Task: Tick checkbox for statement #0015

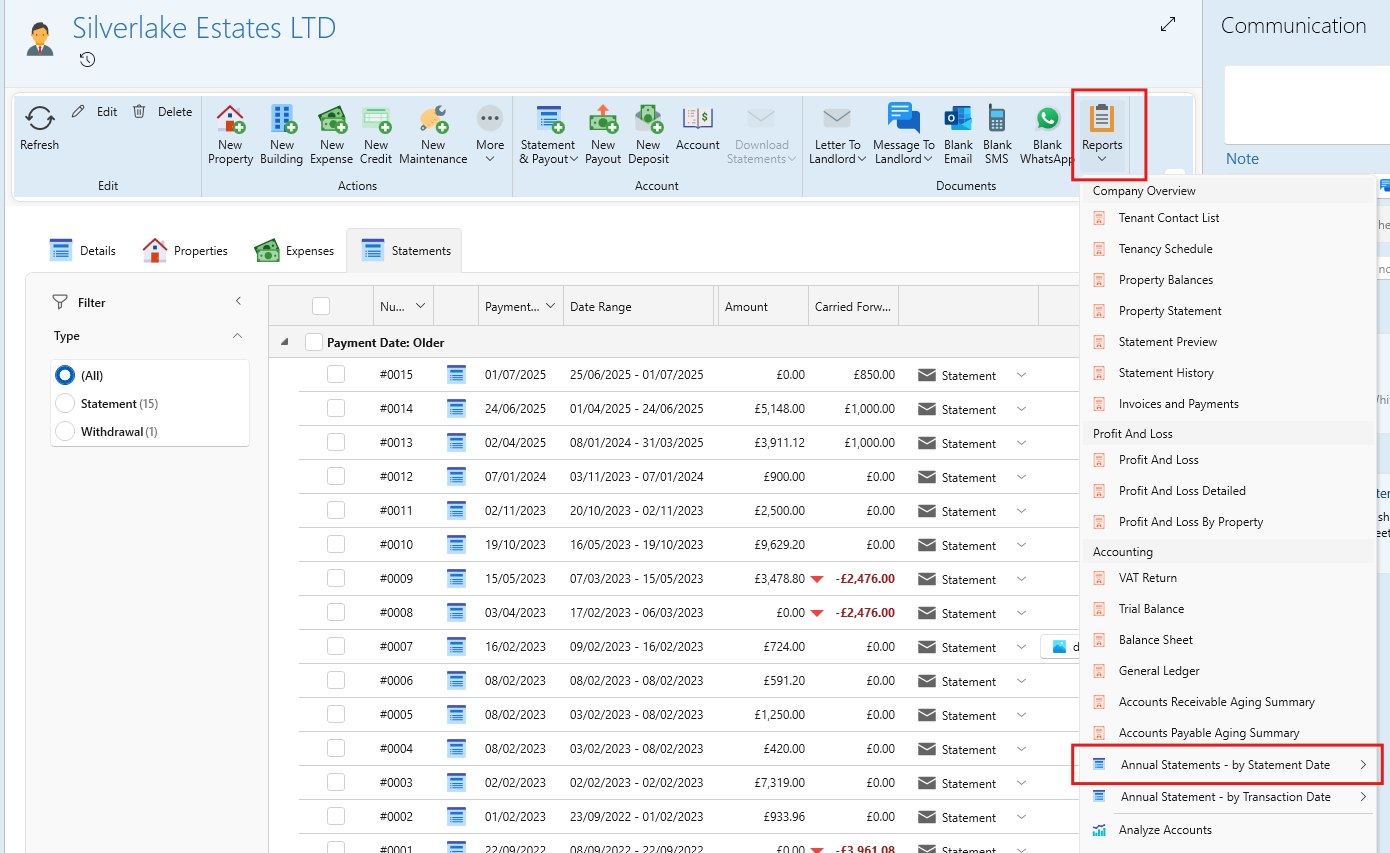Action: click(336, 374)
